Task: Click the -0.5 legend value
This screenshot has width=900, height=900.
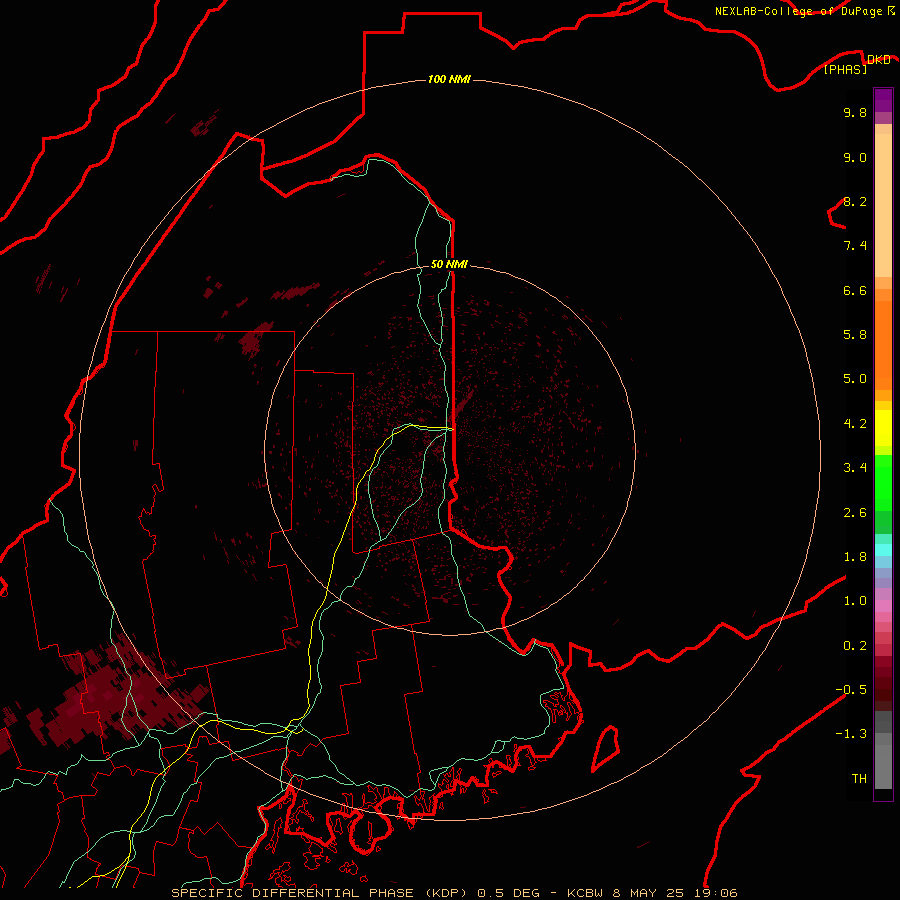Action: point(851,690)
